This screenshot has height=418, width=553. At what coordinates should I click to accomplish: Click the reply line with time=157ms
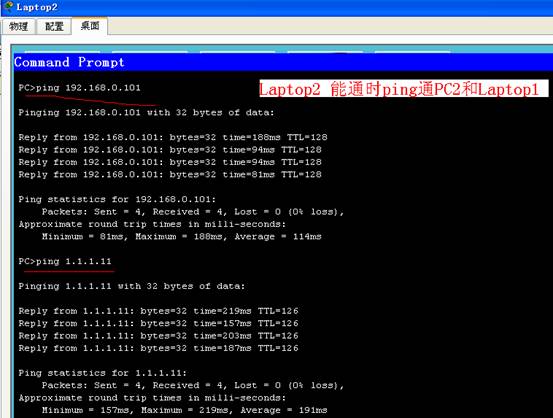pos(158,323)
